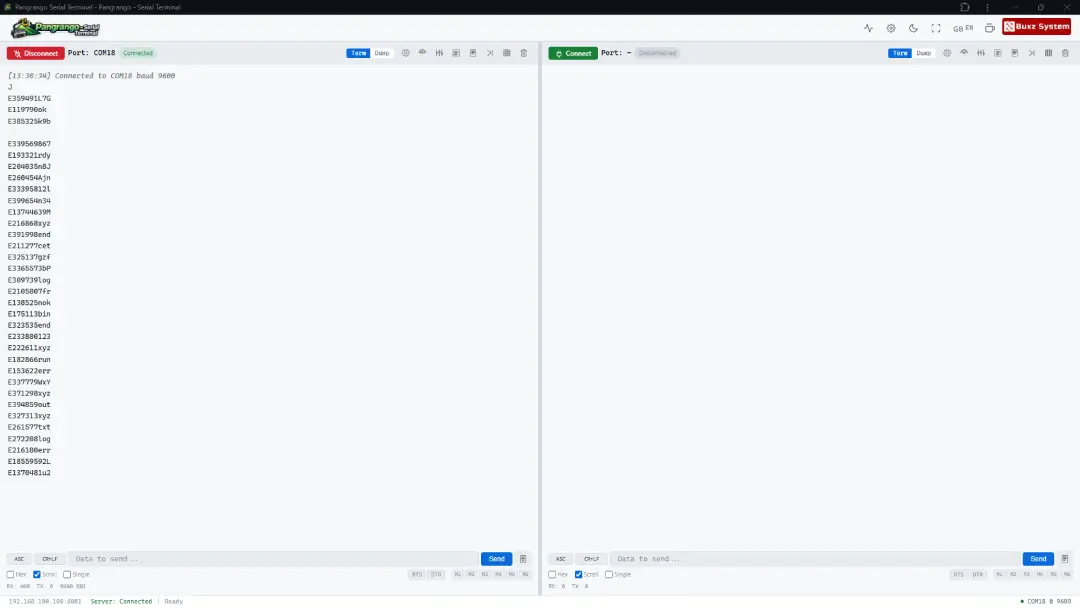Clear right terminal with trash icon
Screen dimensions: 1080x608
click(x=1066, y=53)
